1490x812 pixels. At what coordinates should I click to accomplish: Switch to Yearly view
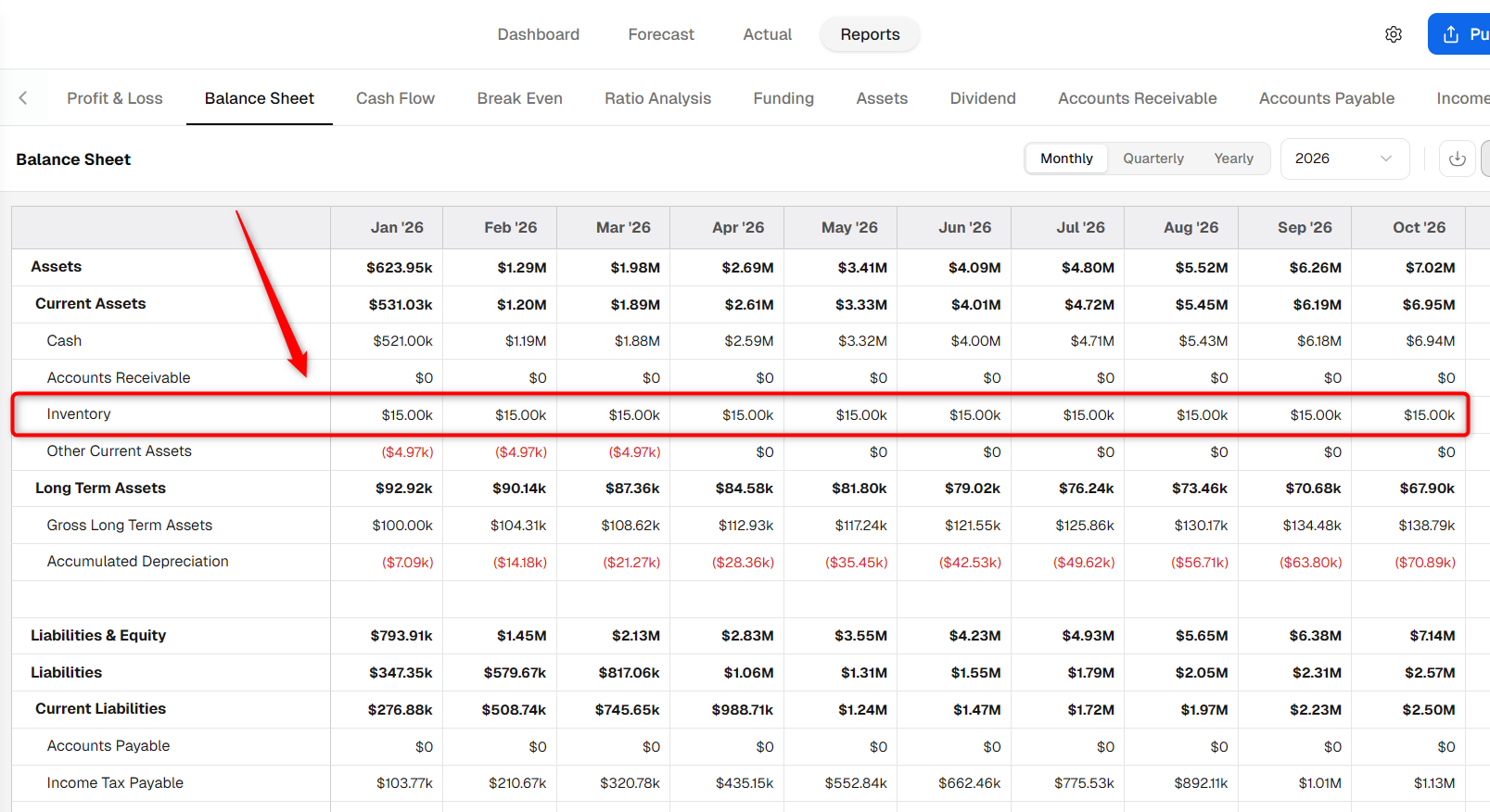1233,159
